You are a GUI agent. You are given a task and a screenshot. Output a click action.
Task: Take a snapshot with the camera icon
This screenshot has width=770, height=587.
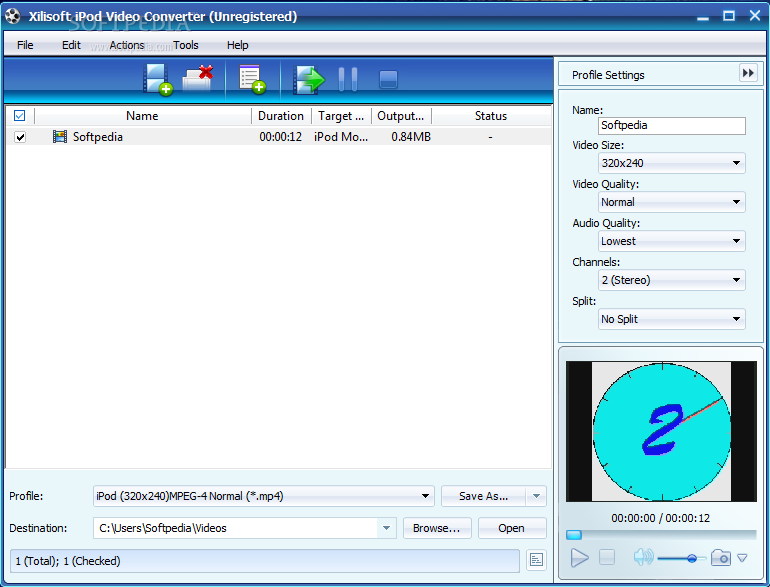721,558
